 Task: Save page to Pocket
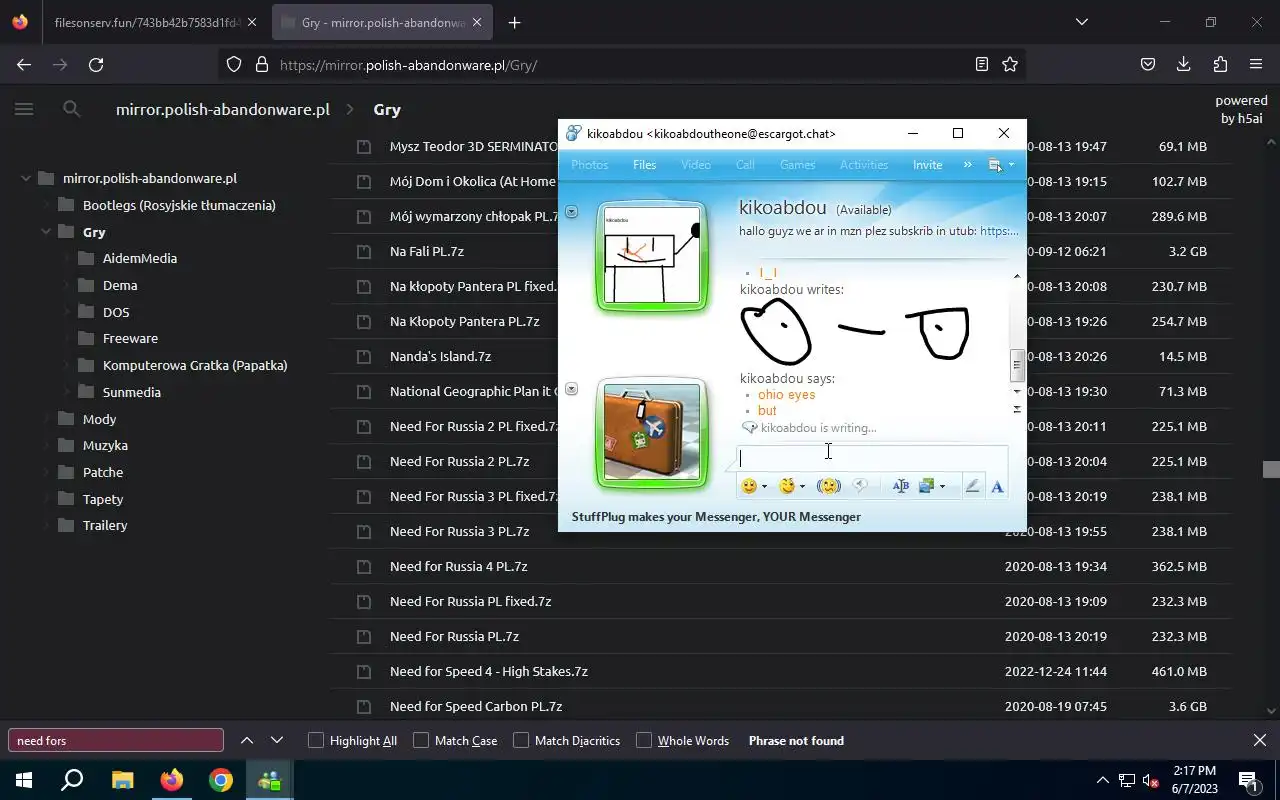pos(1148,64)
